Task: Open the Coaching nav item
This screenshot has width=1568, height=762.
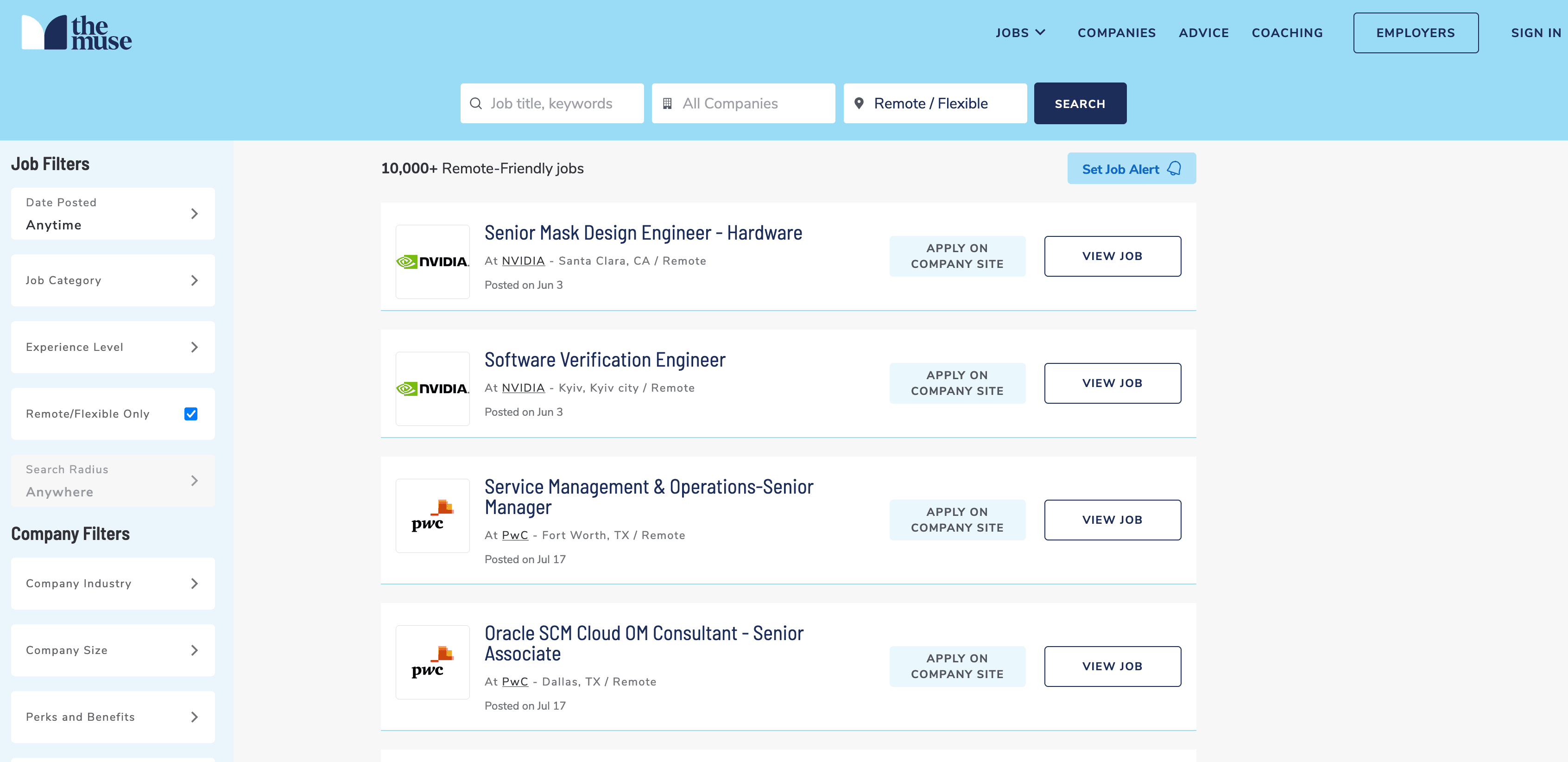Action: [x=1287, y=33]
